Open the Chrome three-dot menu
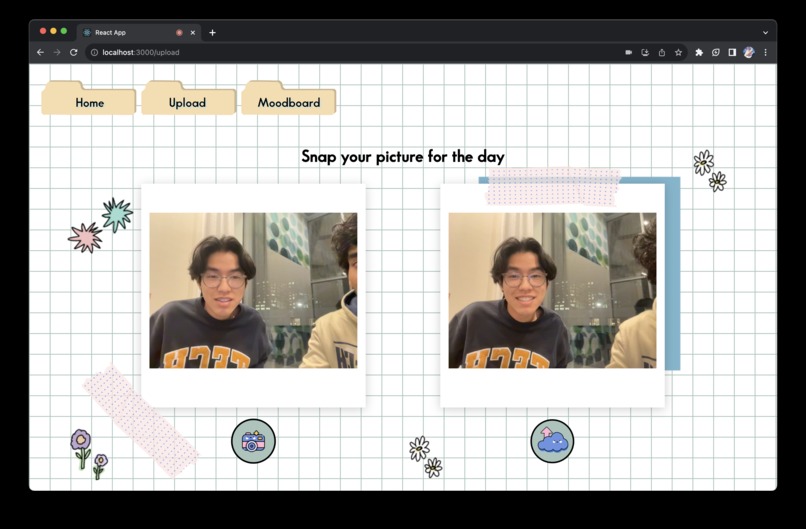 tap(765, 52)
